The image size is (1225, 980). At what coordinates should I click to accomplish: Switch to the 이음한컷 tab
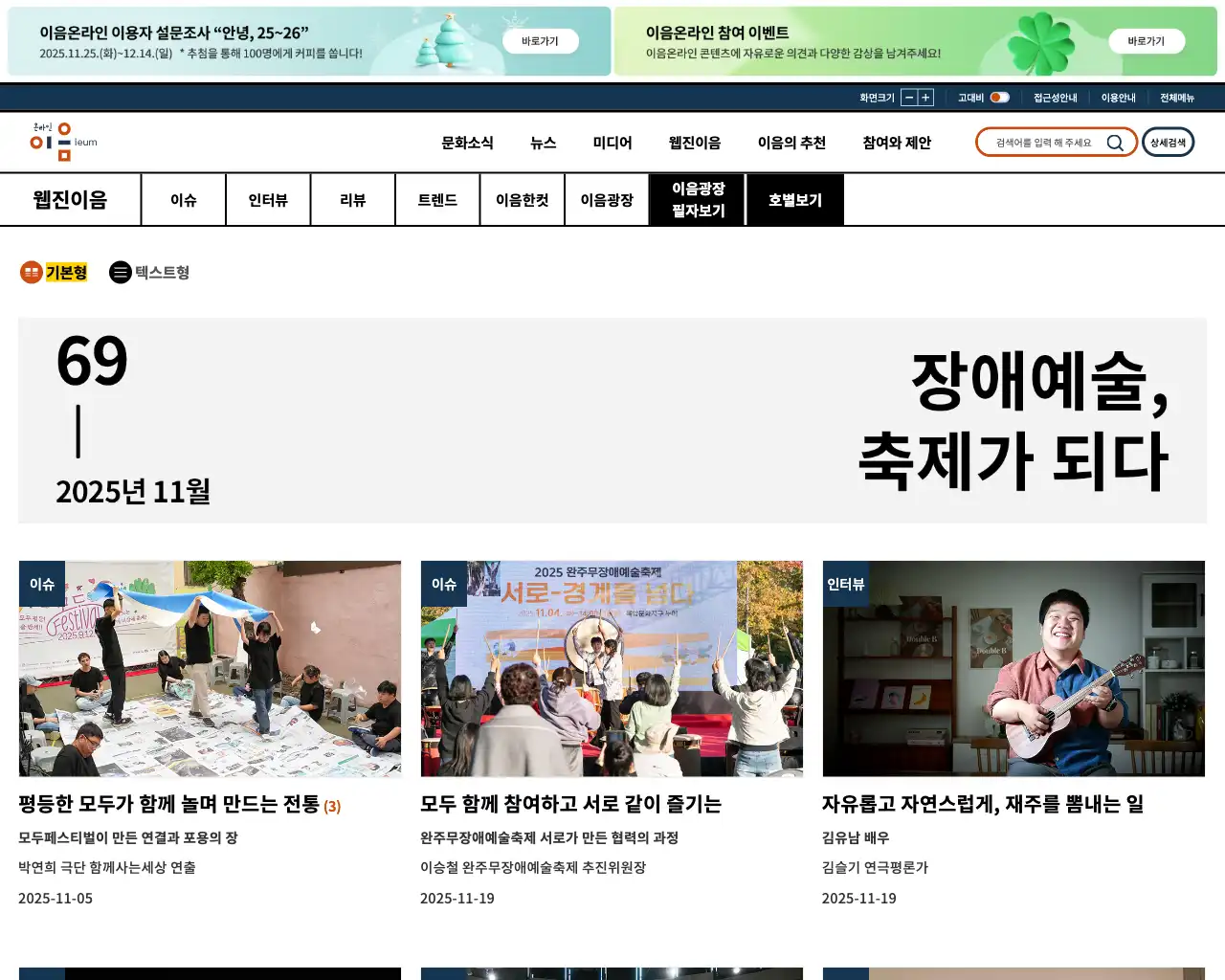[x=522, y=200]
